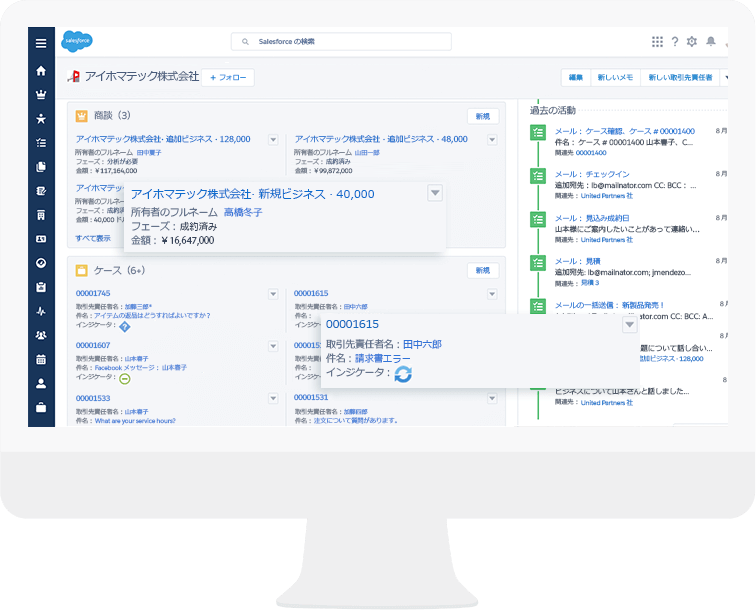Click the star favorites sidebar icon
Image resolution: width=756 pixels, height=610 pixels.
click(x=41, y=119)
